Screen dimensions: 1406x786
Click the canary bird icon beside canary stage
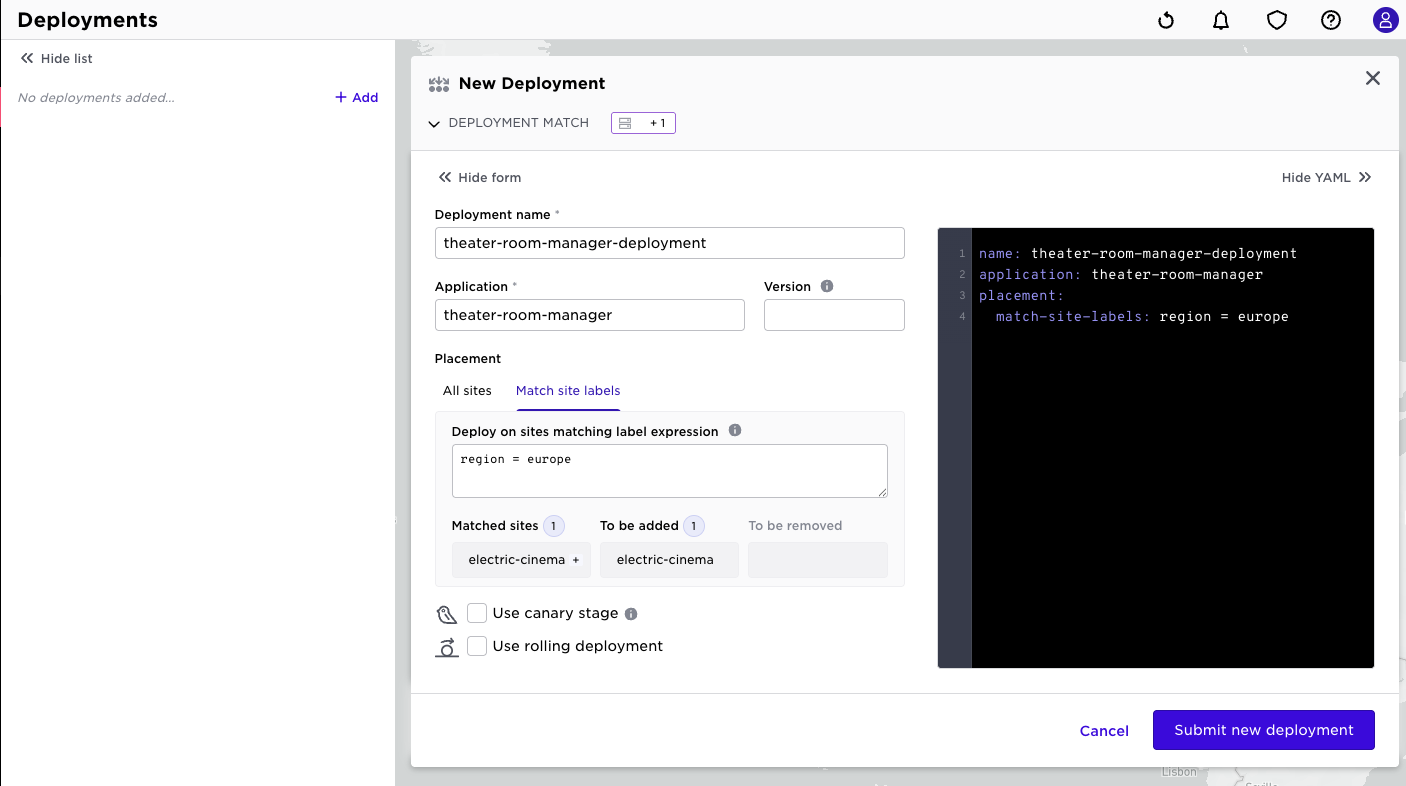pyautogui.click(x=447, y=613)
